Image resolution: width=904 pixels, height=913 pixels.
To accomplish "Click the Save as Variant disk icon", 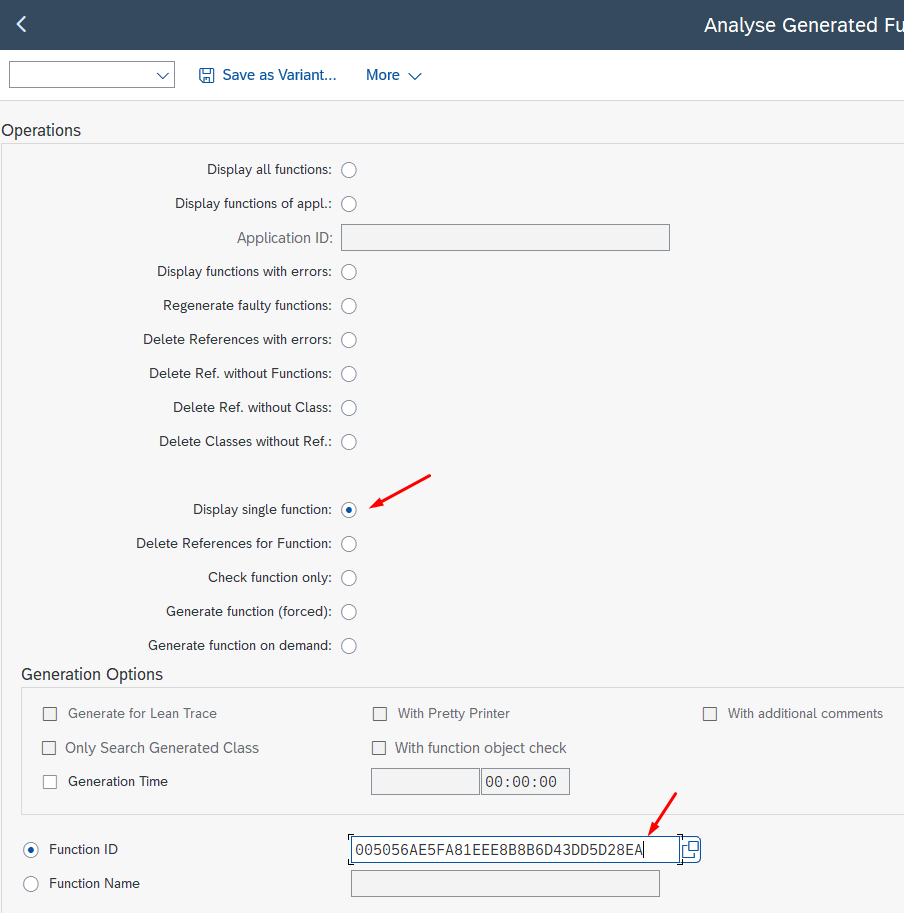I will point(207,75).
